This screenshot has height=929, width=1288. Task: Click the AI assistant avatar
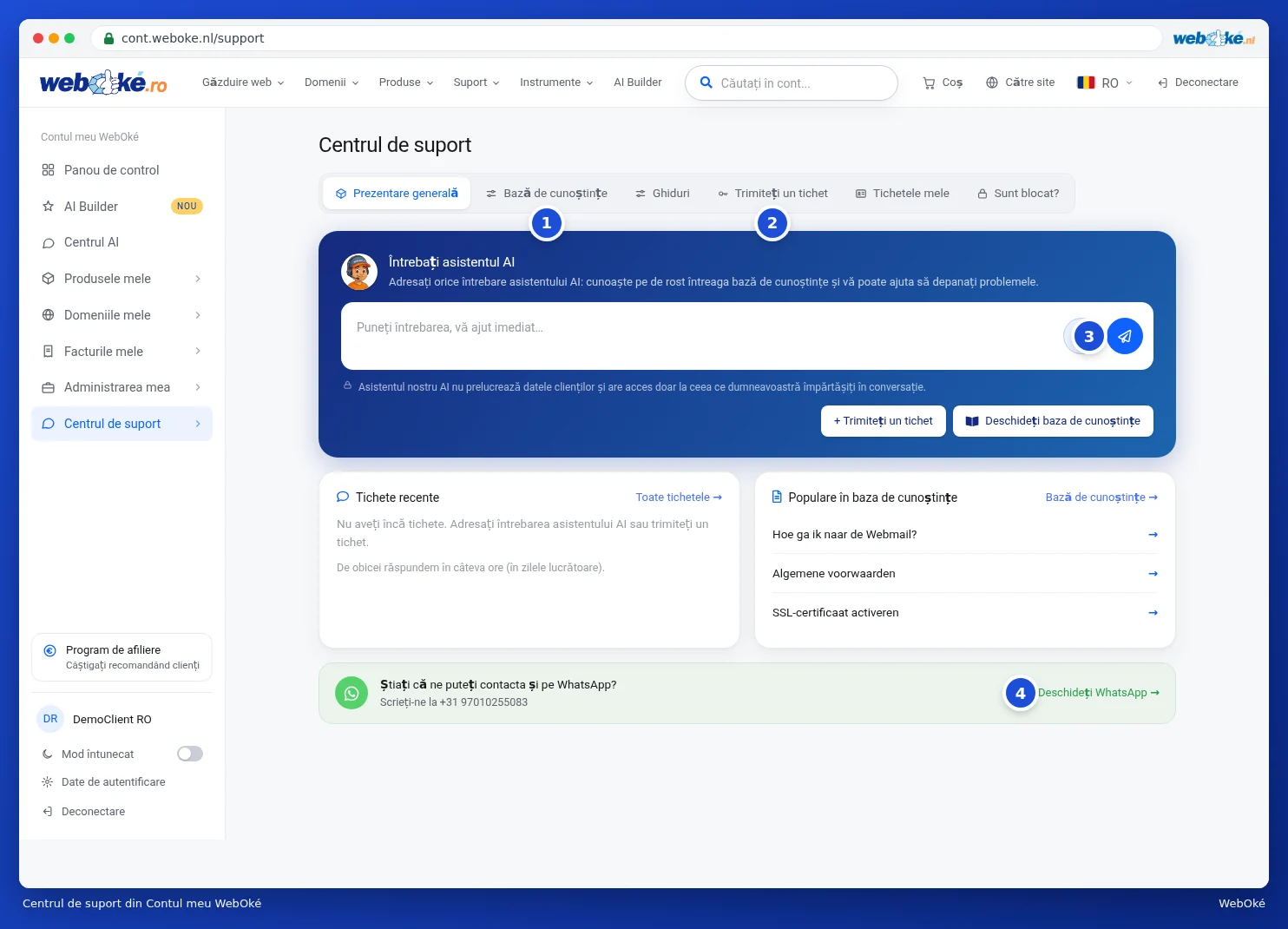click(x=359, y=272)
